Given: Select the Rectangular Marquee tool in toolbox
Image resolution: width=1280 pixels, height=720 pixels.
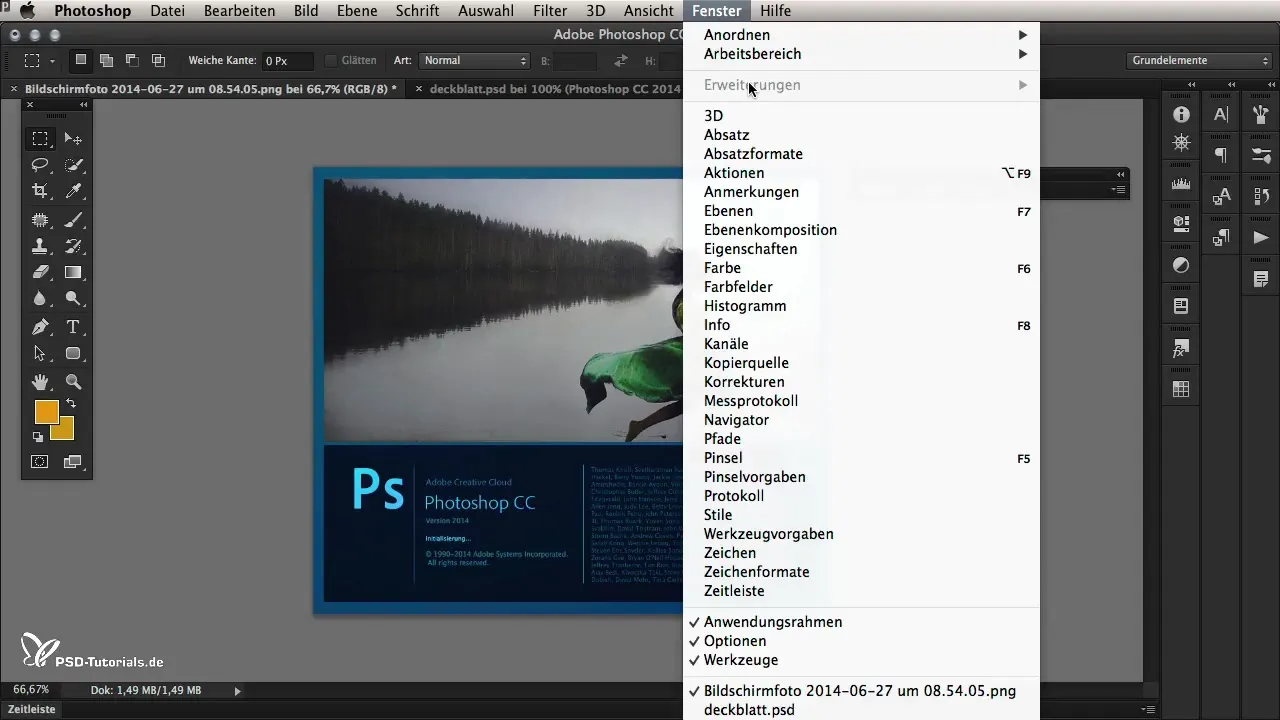Looking at the screenshot, I should pos(40,138).
